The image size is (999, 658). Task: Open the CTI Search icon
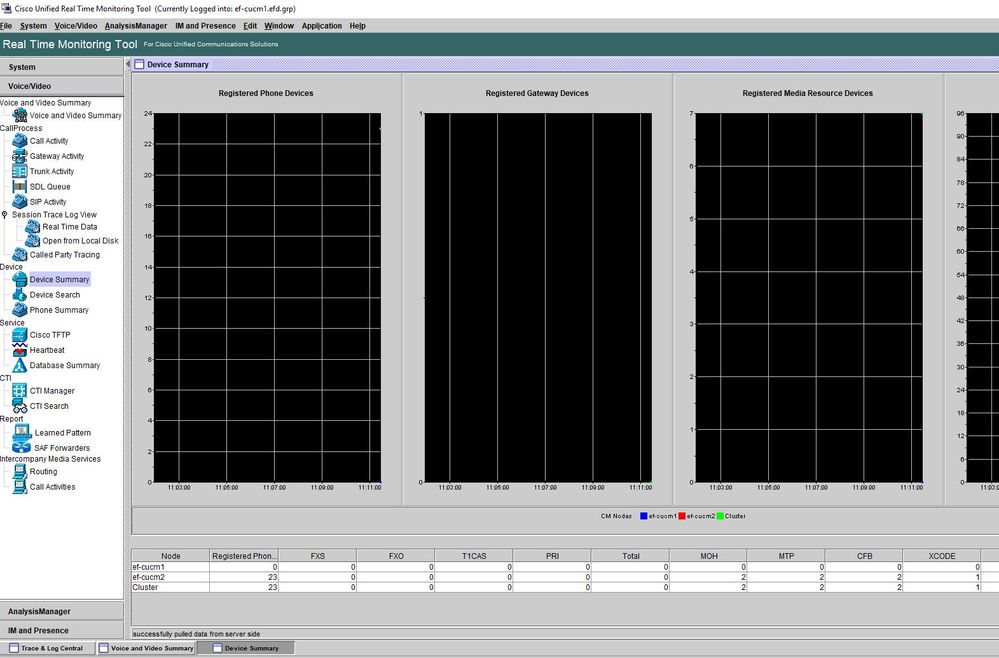click(x=20, y=406)
